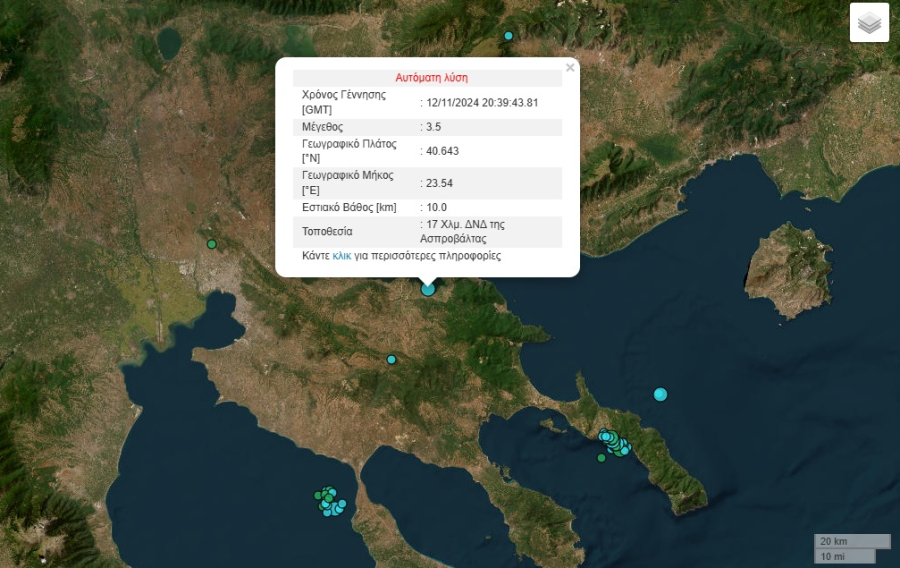
Task: Select the small cyan marker in central Chalkidiki
Action: (392, 359)
